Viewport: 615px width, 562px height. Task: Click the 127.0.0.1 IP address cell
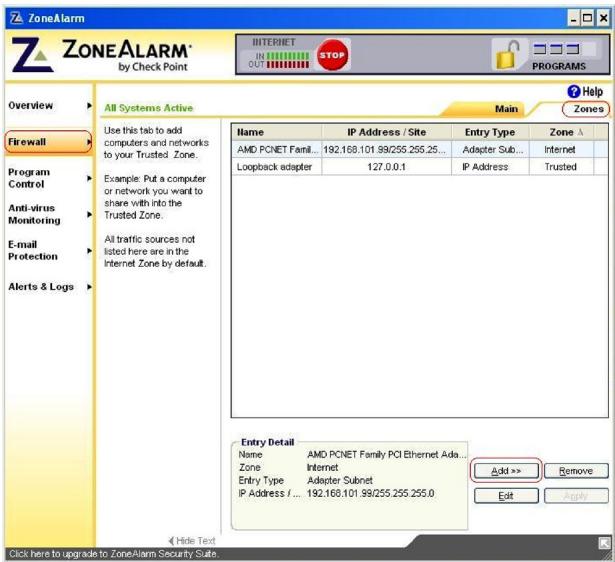click(x=386, y=167)
